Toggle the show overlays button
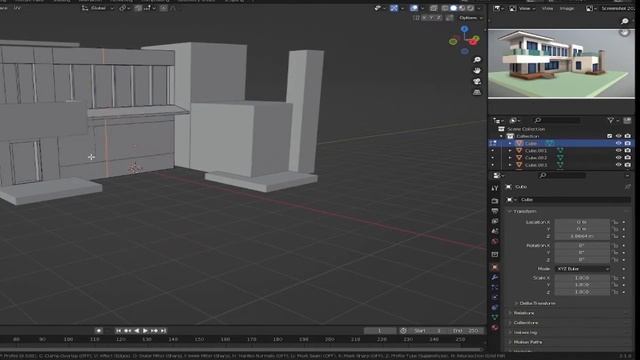Viewport: 640px width, 360px height. click(x=414, y=8)
